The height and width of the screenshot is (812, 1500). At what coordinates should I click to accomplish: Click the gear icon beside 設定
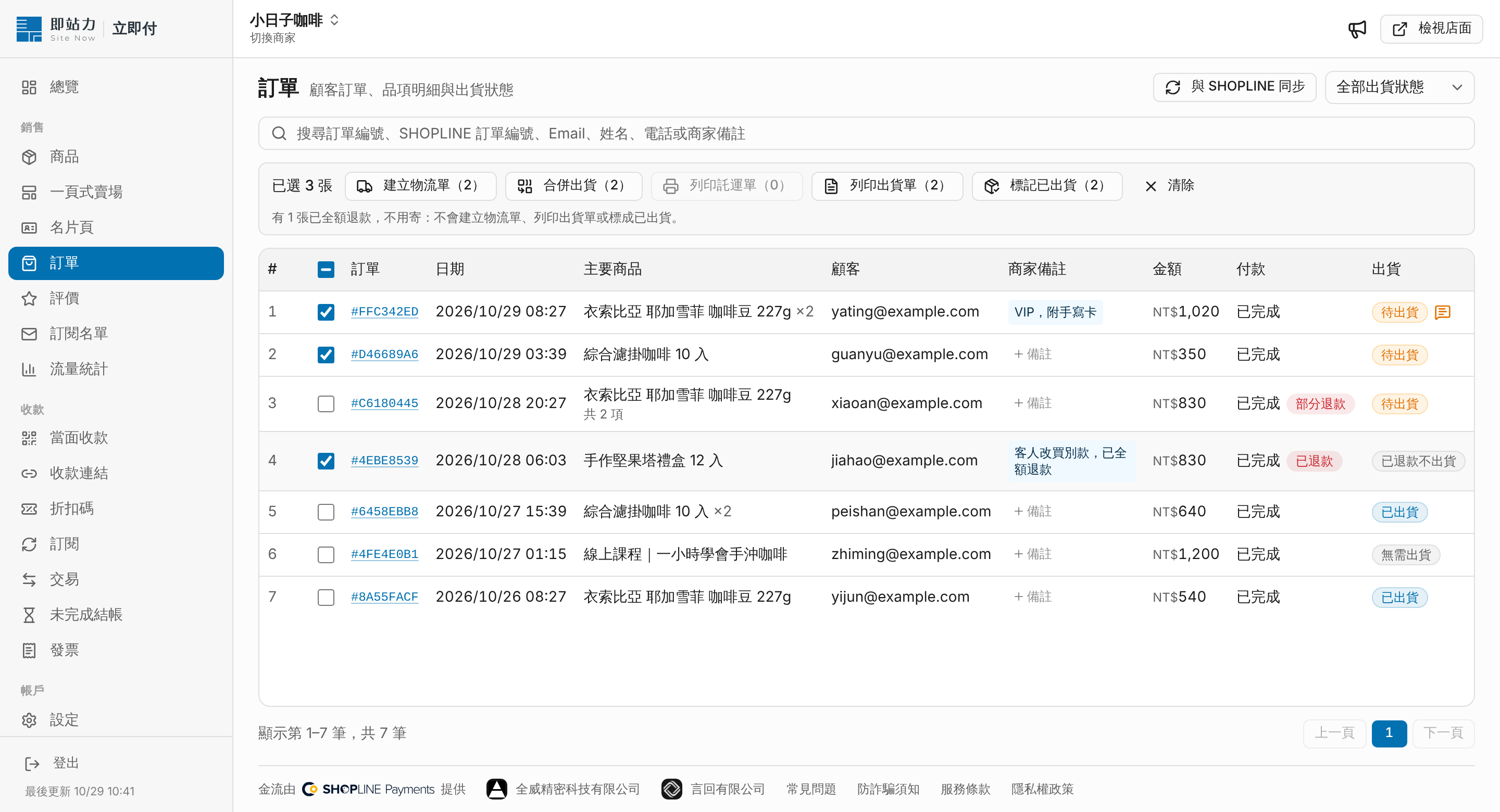(29, 720)
